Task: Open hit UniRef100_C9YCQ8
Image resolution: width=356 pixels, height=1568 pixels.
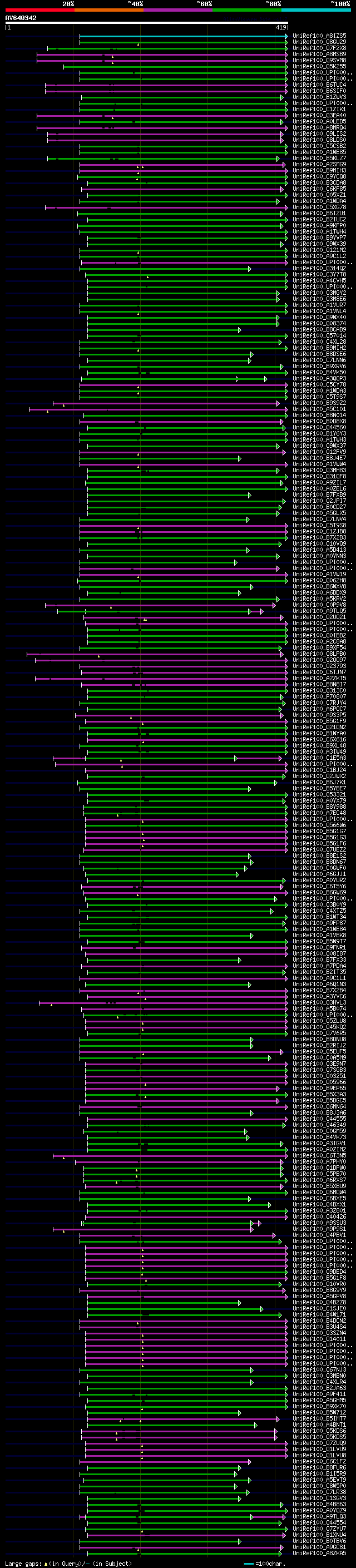Action: coord(319,176)
